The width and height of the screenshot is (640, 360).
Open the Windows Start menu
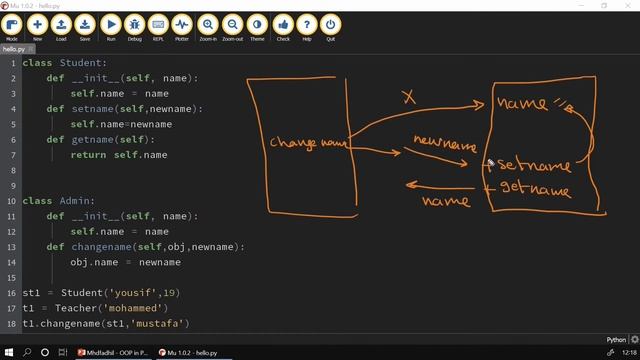coord(9,352)
